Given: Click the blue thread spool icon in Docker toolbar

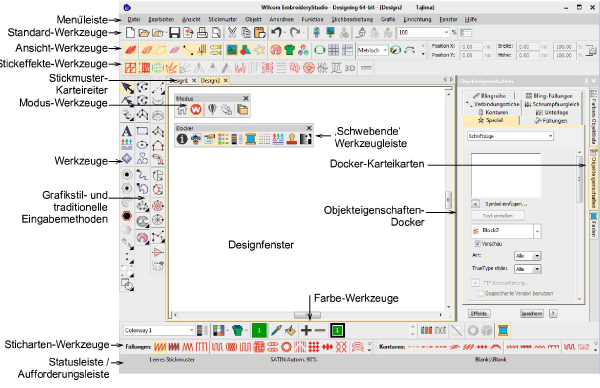Looking at the screenshot, I should click(x=251, y=139).
